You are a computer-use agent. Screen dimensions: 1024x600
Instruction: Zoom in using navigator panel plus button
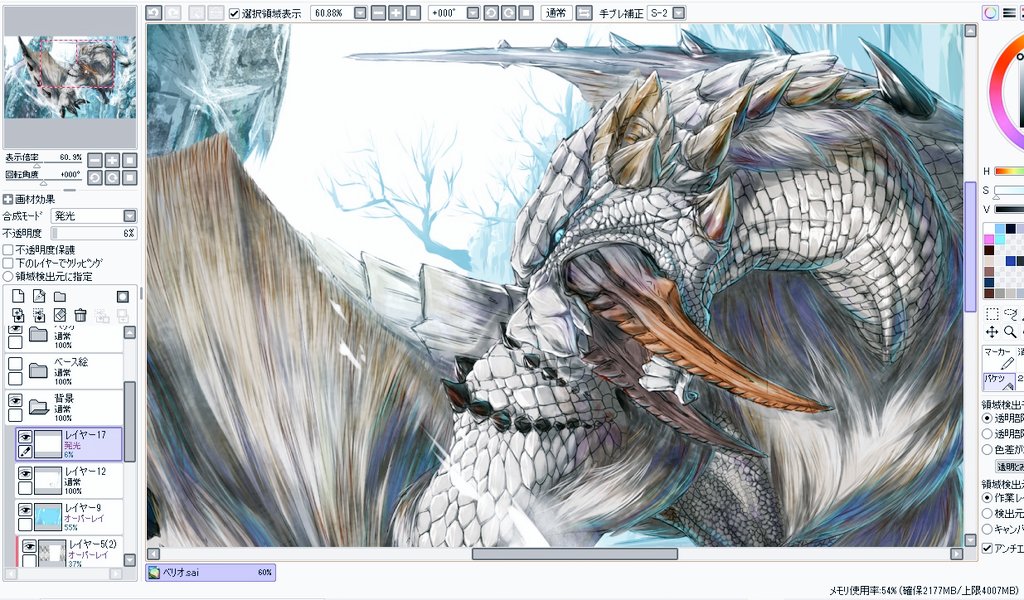(112, 160)
